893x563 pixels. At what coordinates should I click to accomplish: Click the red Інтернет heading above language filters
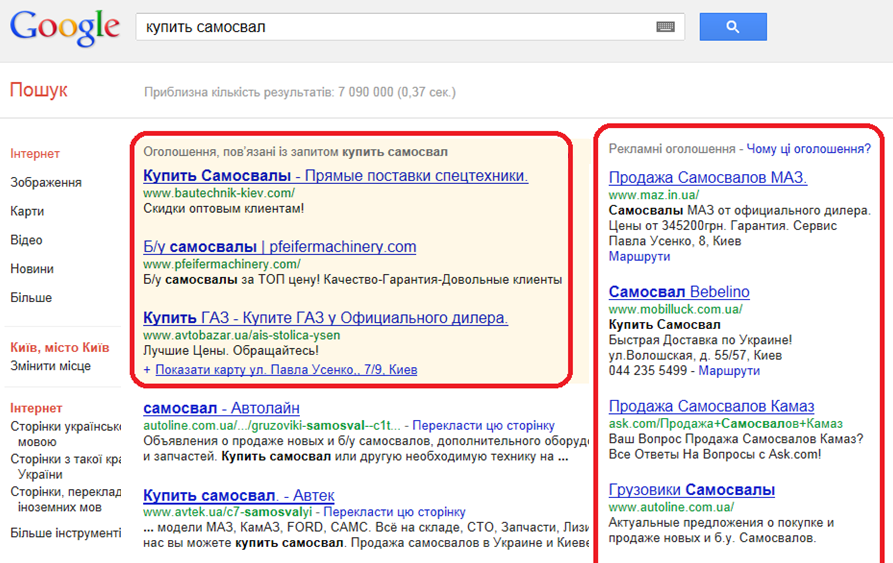36,408
